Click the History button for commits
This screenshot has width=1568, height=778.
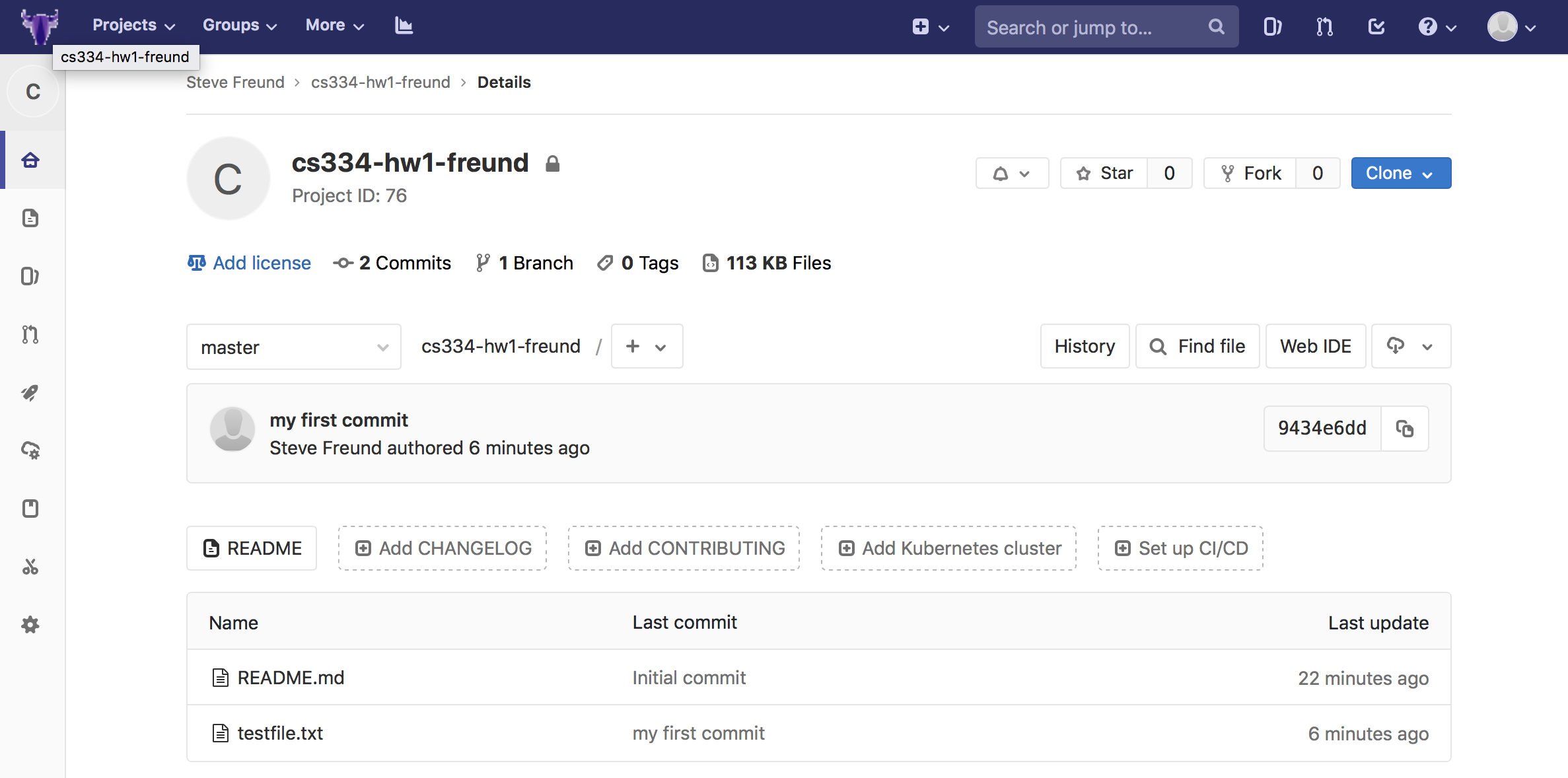1084,347
